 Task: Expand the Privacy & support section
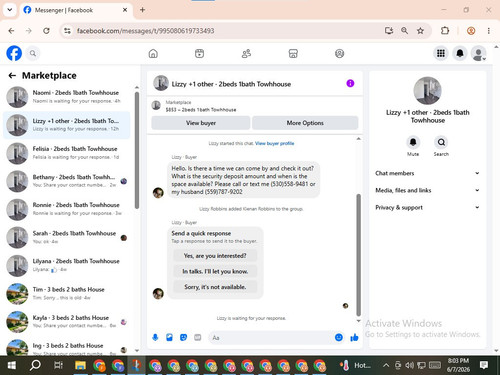pyautogui.click(x=427, y=207)
